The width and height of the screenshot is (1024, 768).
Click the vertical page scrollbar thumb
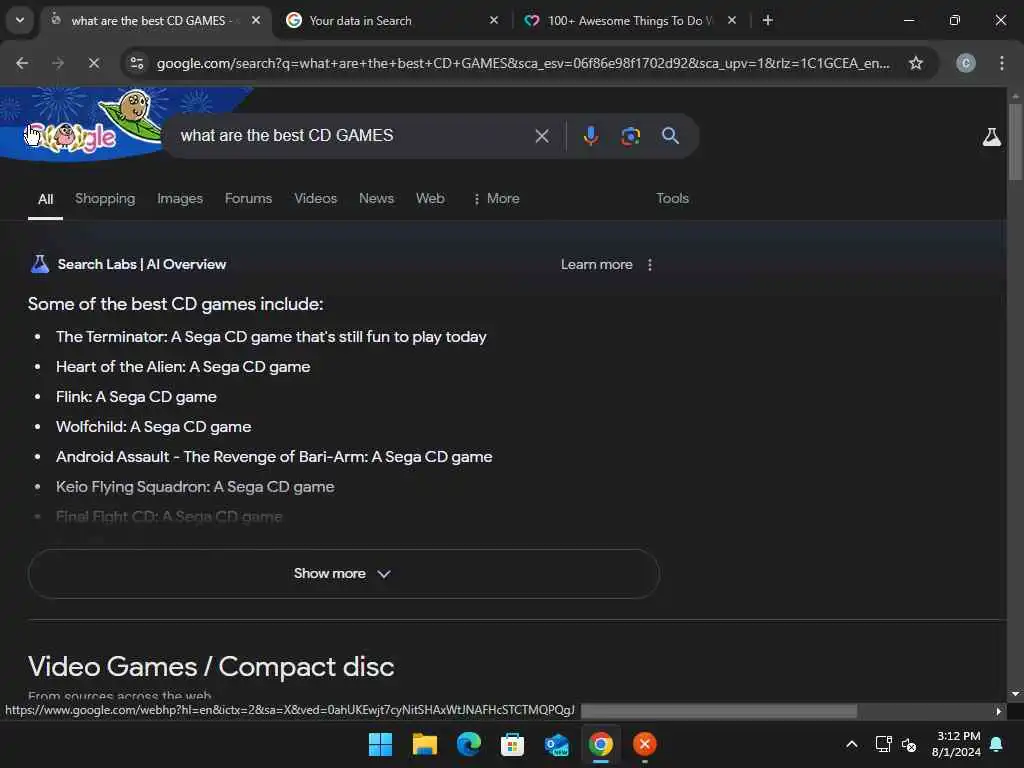pyautogui.click(x=1015, y=140)
